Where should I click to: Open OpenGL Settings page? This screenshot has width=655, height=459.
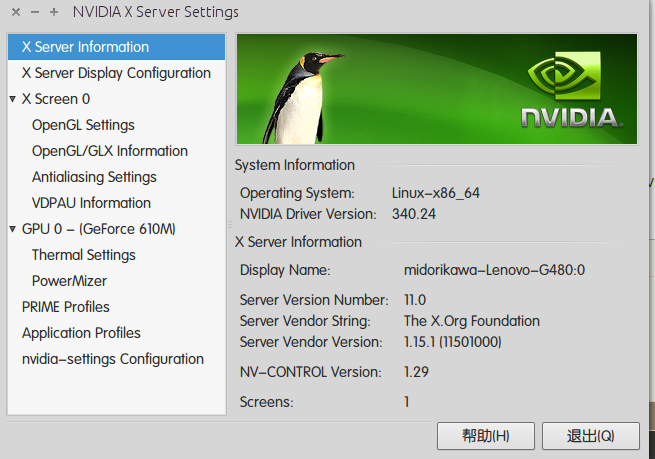coord(83,125)
